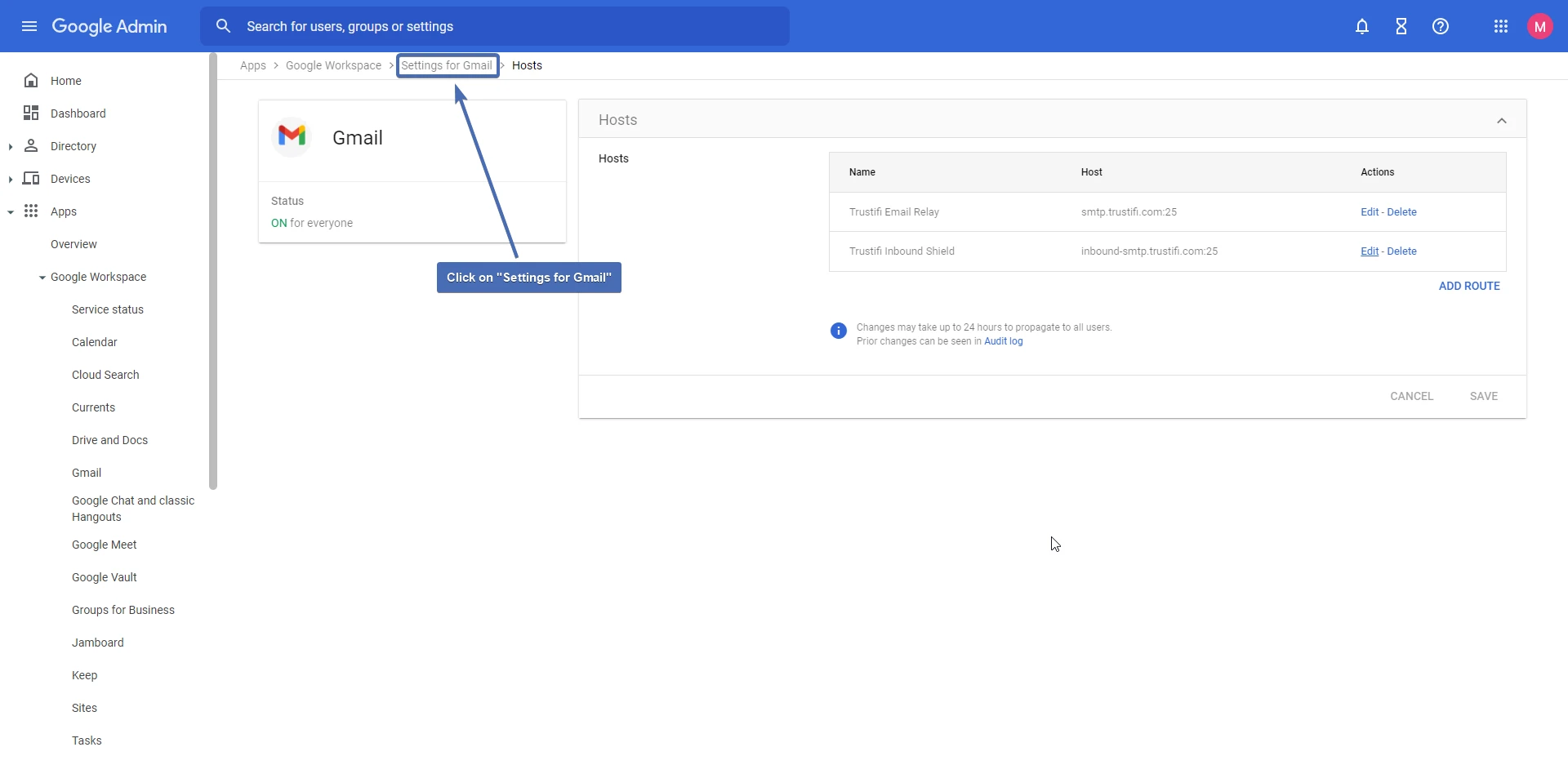Check pending tasks via the hourglass icon
Screen dimensions: 1568x765
pos(1401,26)
